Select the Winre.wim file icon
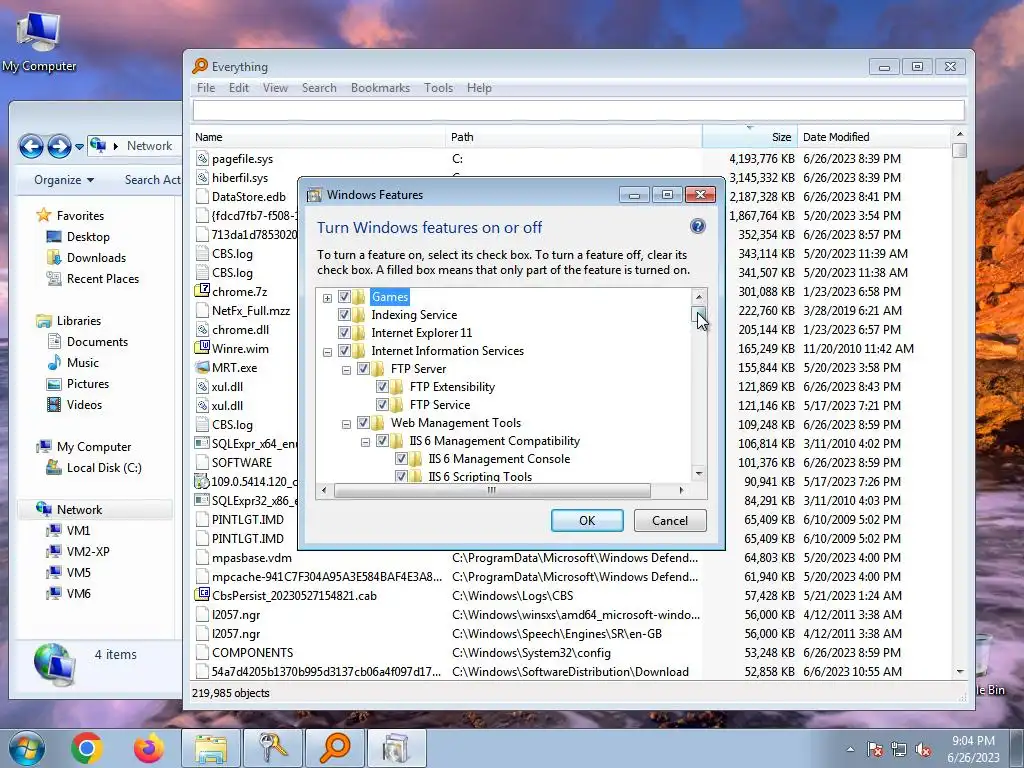This screenshot has width=1024, height=768. click(202, 347)
